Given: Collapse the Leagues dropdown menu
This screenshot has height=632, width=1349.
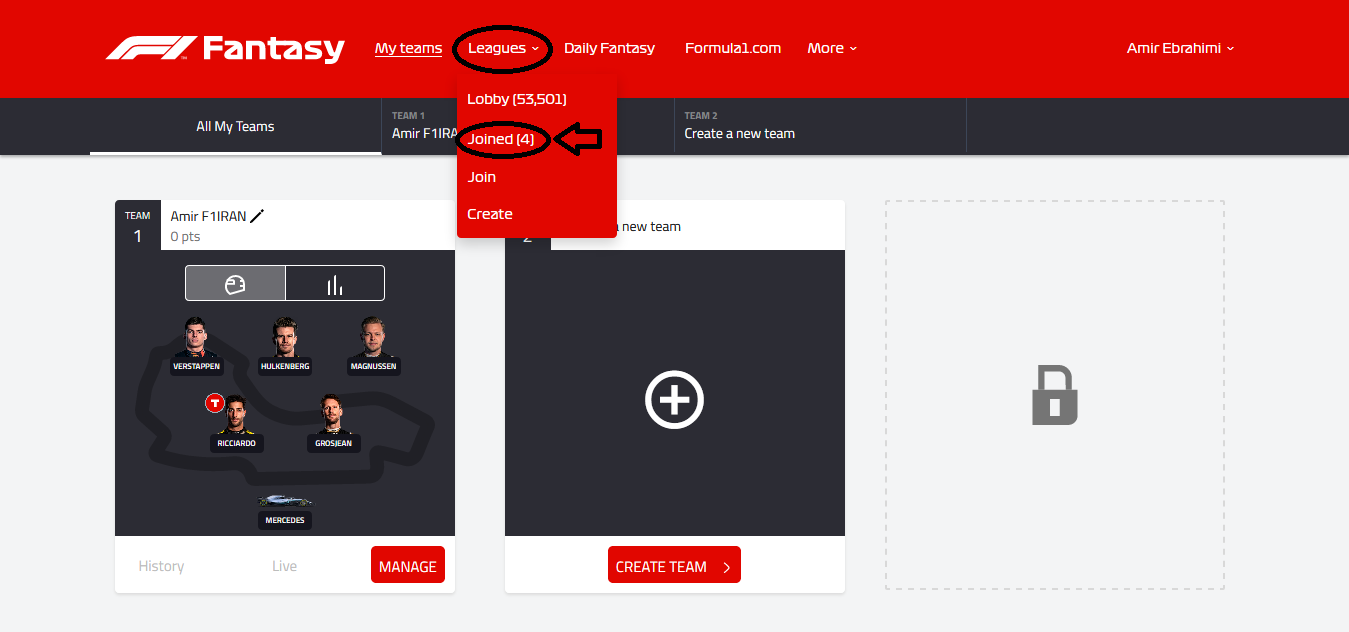Looking at the screenshot, I should [503, 48].
